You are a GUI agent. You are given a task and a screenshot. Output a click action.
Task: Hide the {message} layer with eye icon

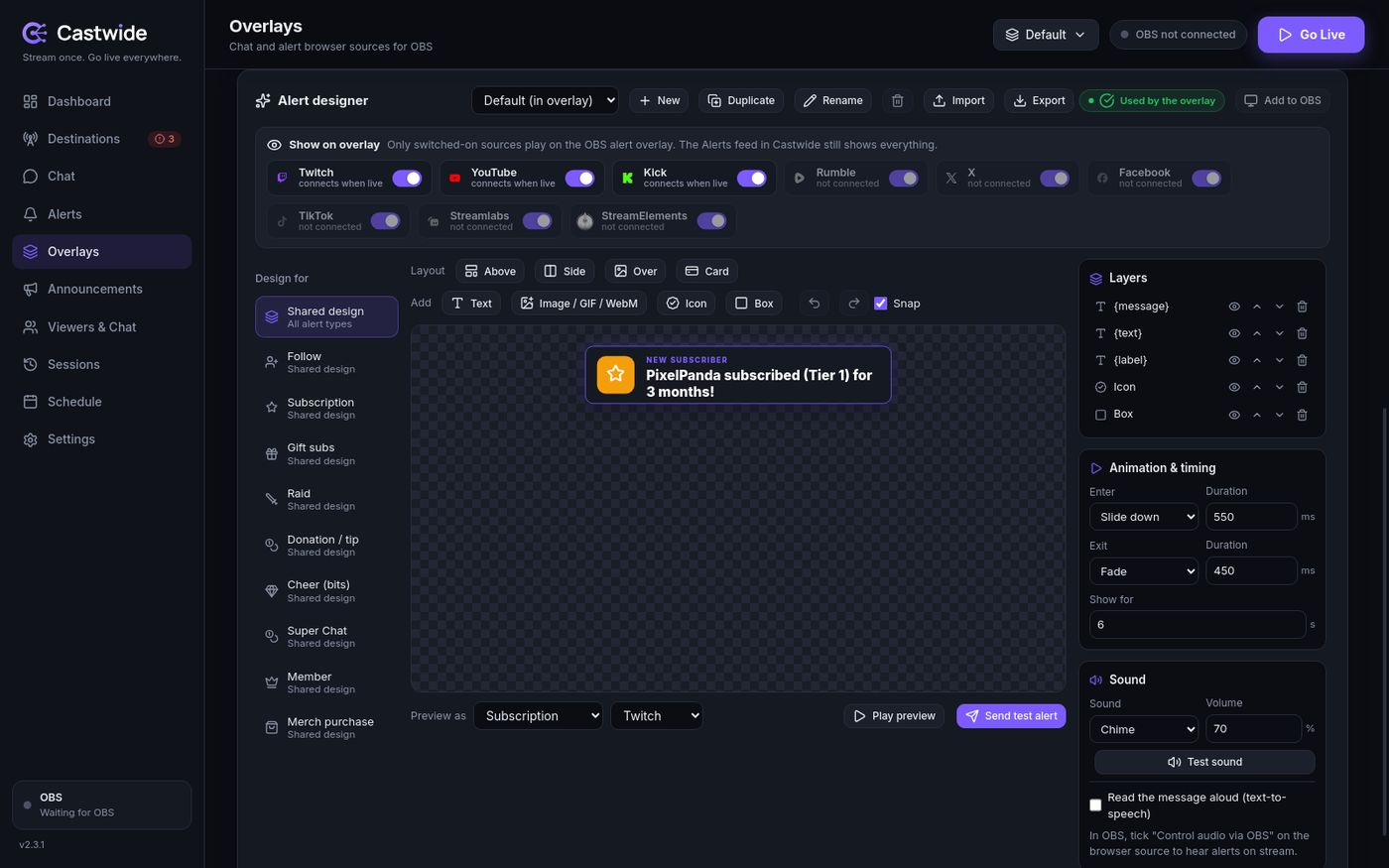click(1234, 307)
